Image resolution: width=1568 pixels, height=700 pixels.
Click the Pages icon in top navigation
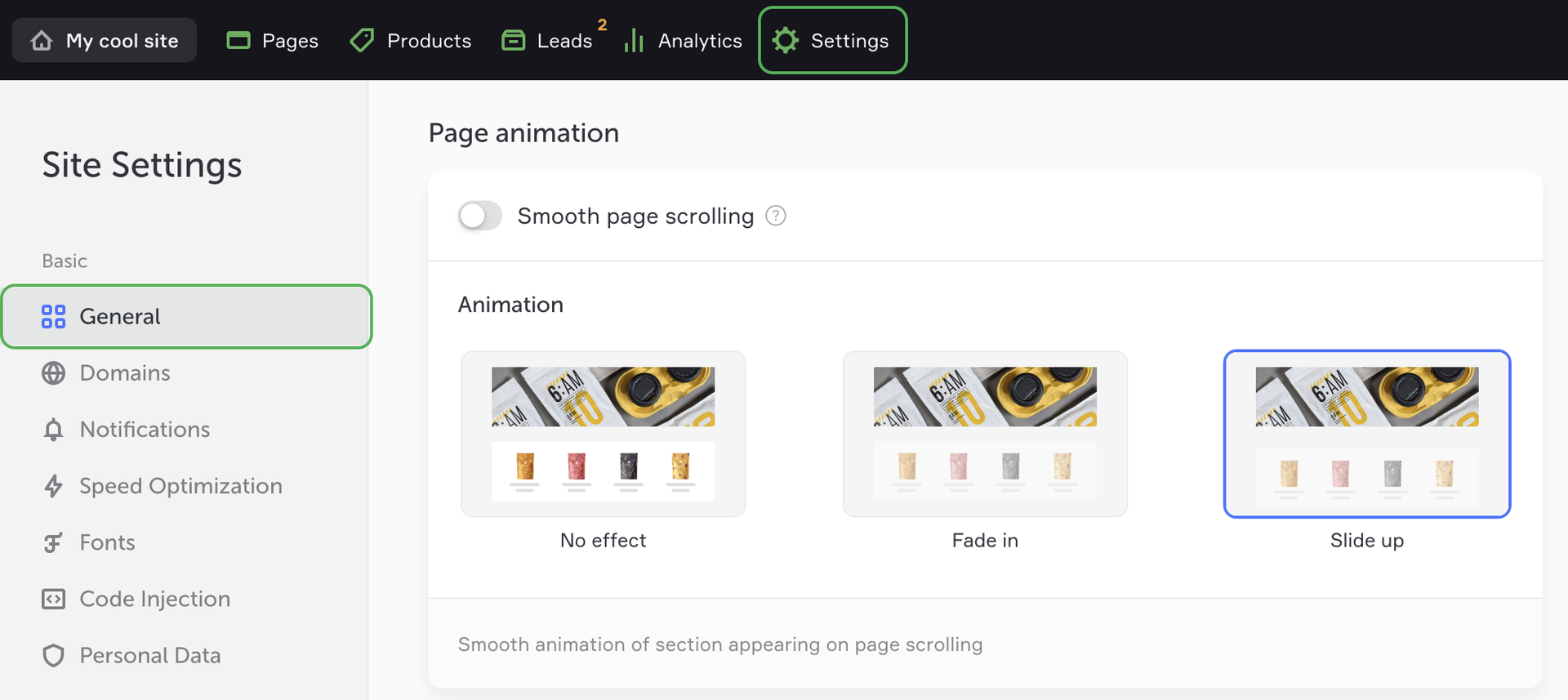pos(238,41)
